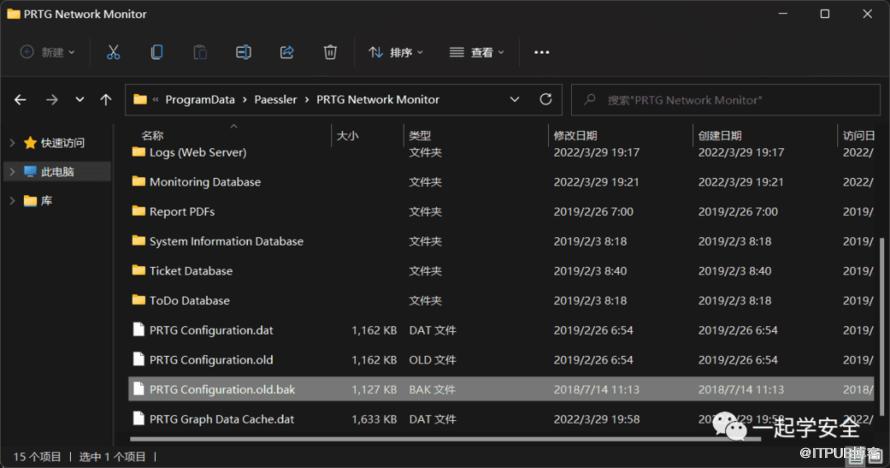
Task: Click the Share icon in toolbar
Action: point(287,52)
